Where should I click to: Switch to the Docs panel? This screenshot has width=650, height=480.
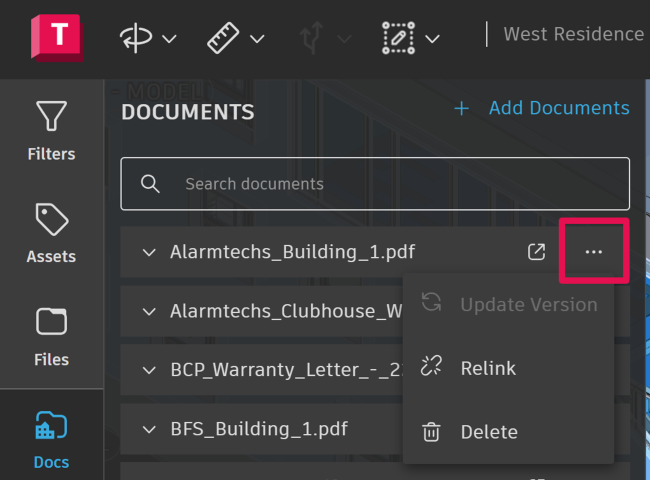51,438
